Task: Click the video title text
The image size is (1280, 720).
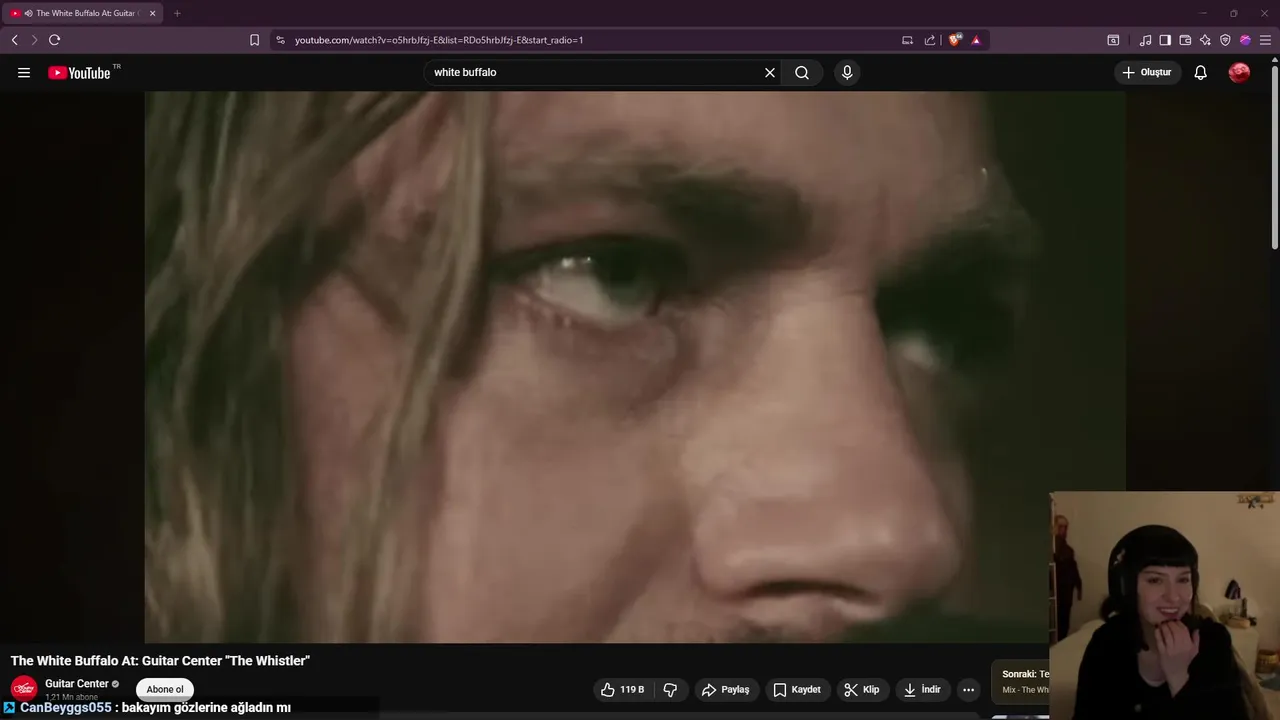Action: point(160,660)
